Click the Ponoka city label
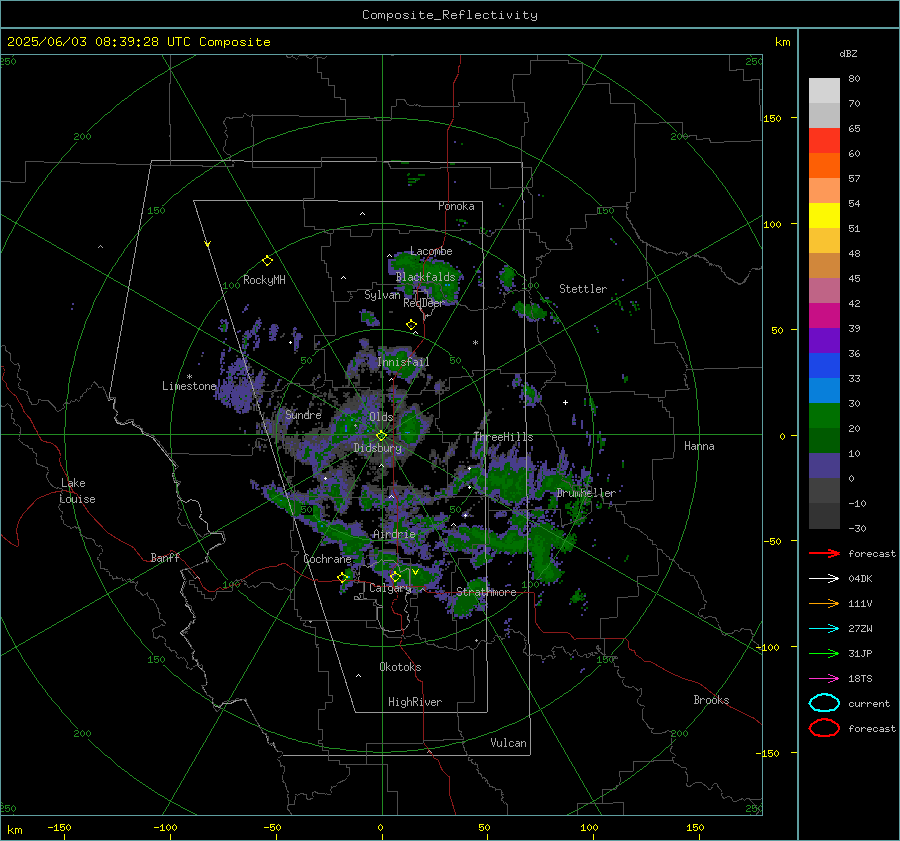This screenshot has width=900, height=841. pos(456,206)
